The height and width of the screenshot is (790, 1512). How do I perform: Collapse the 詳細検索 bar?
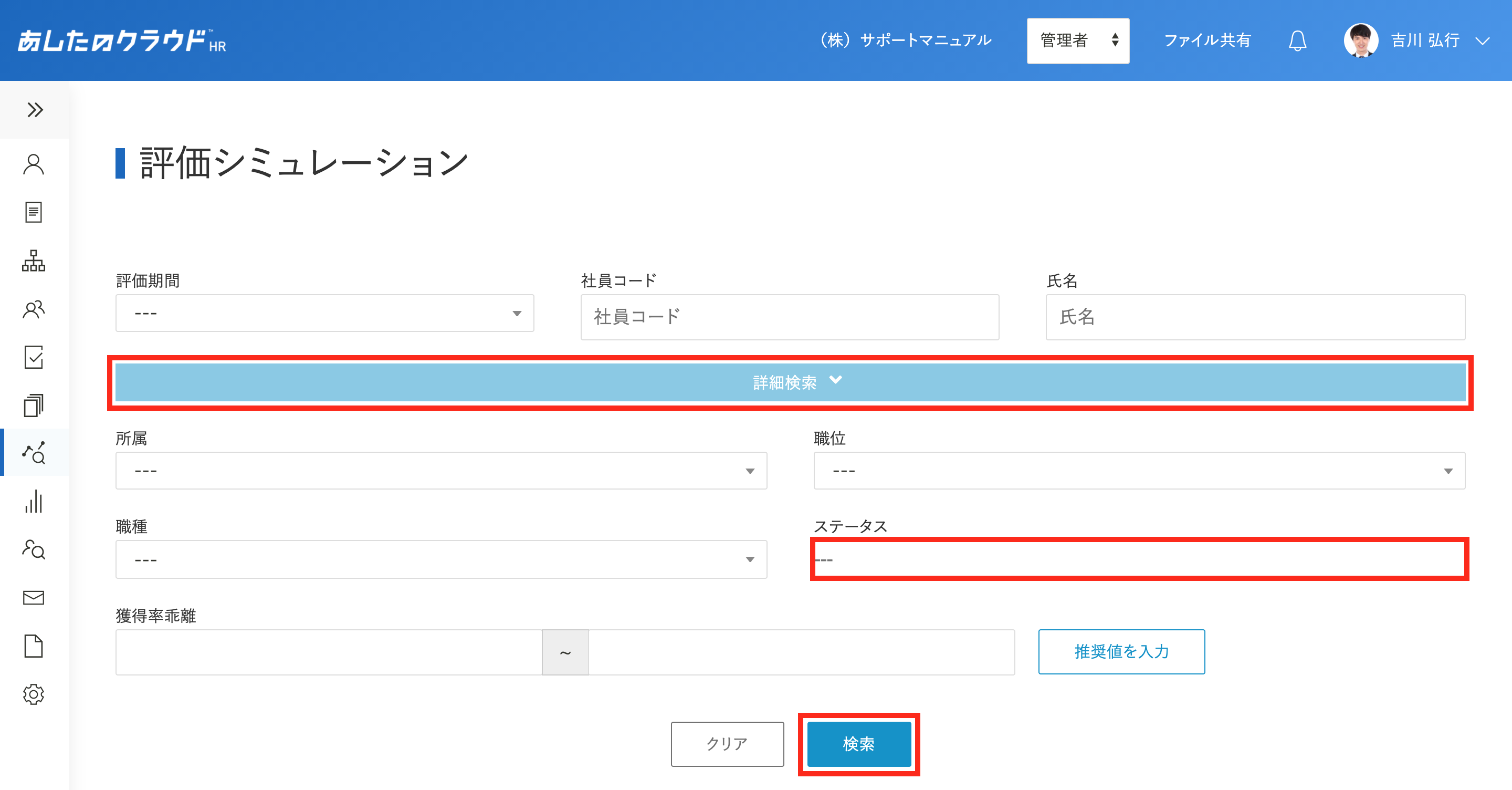pyautogui.click(x=790, y=382)
